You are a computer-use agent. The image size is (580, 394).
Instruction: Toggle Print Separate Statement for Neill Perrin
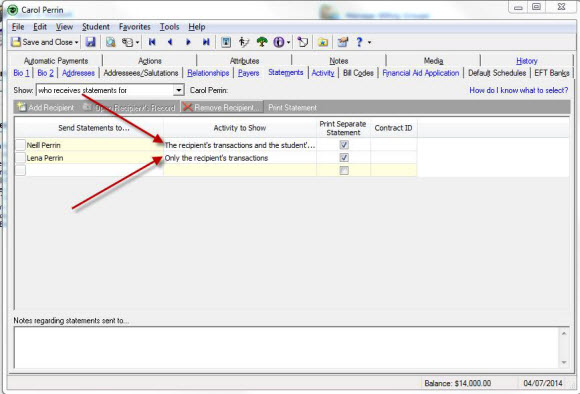click(344, 145)
